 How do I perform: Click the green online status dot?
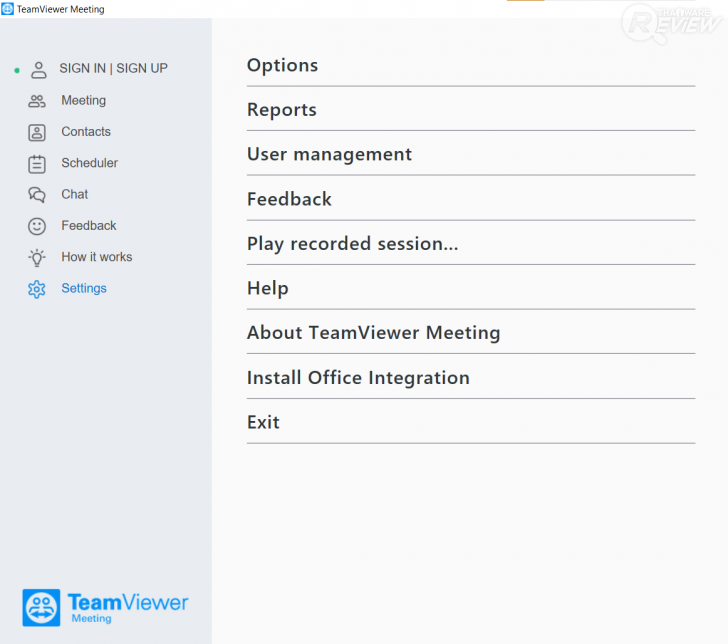[x=17, y=71]
